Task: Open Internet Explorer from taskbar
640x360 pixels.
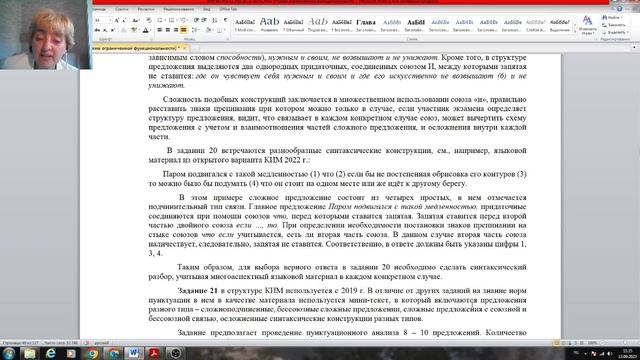Action: click(51, 353)
